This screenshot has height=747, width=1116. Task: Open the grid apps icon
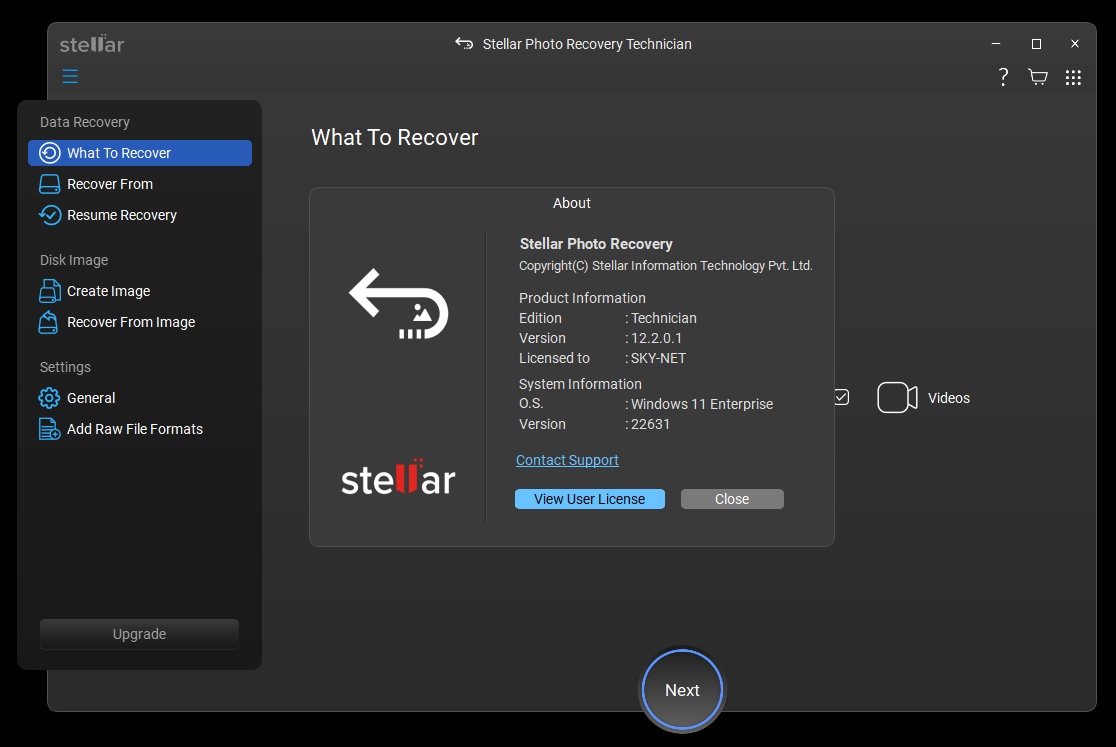[x=1073, y=78]
